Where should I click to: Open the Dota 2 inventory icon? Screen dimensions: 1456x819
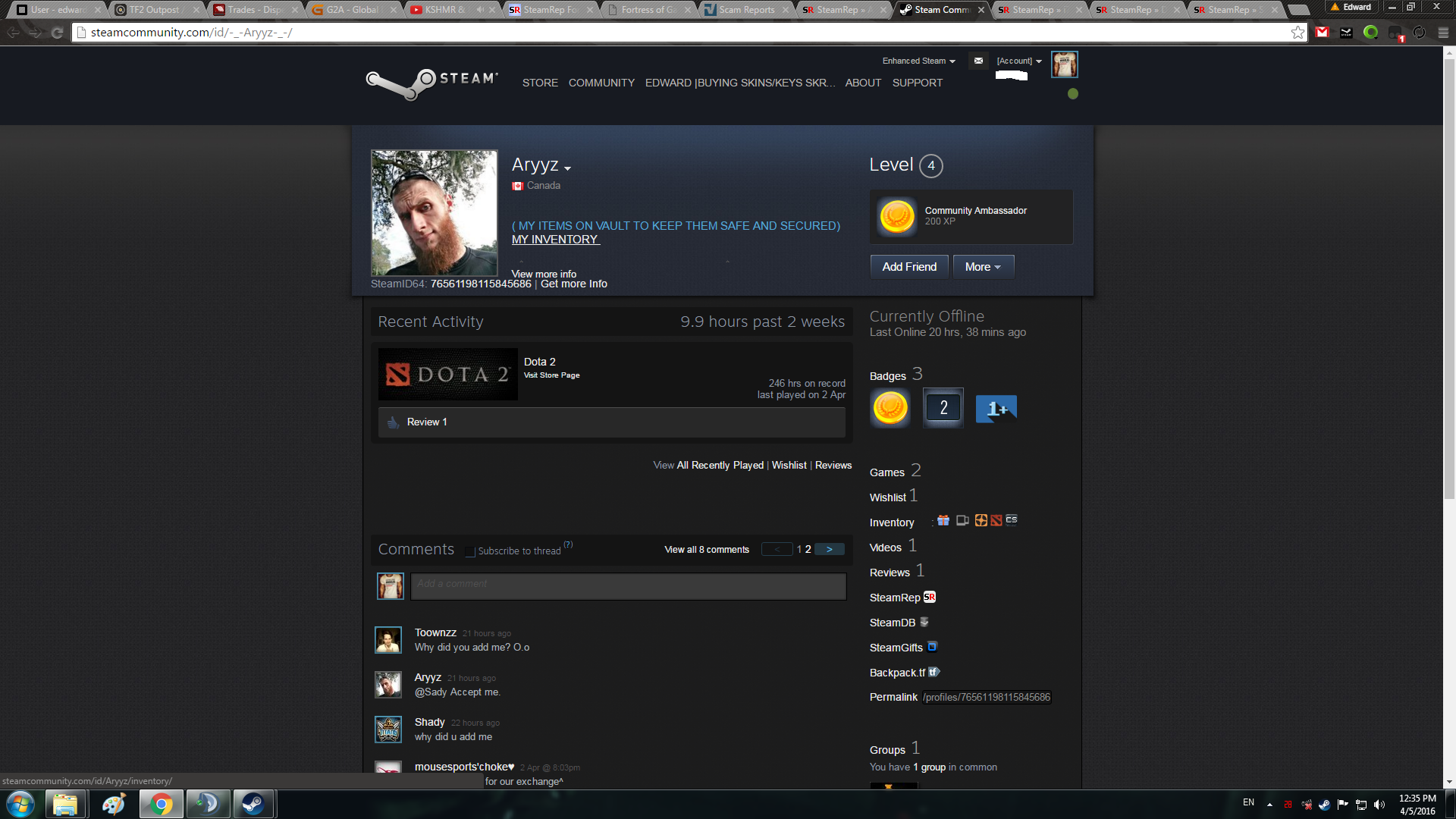(996, 520)
